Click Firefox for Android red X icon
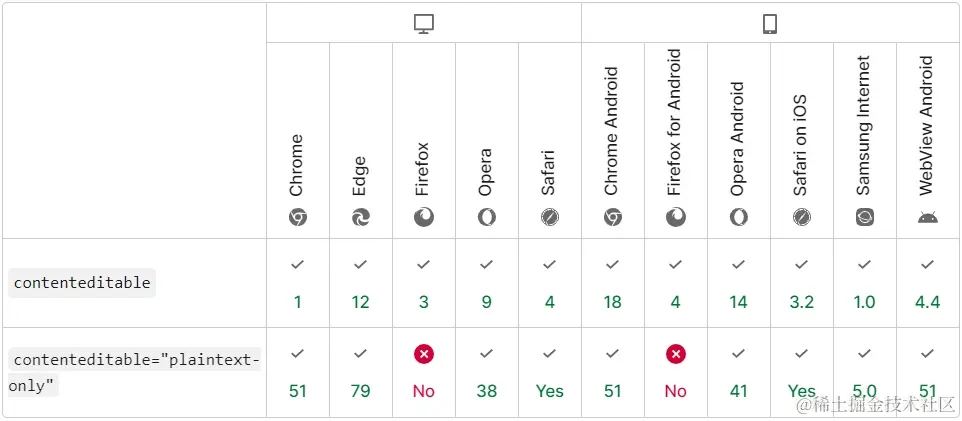Screen dimensions: 962x421 (676, 354)
